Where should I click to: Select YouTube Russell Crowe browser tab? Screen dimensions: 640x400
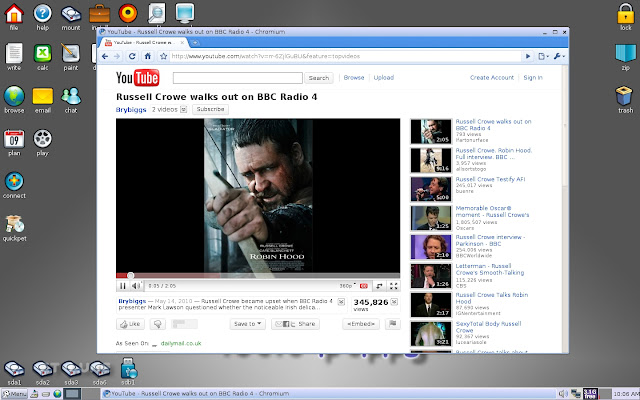click(x=145, y=42)
